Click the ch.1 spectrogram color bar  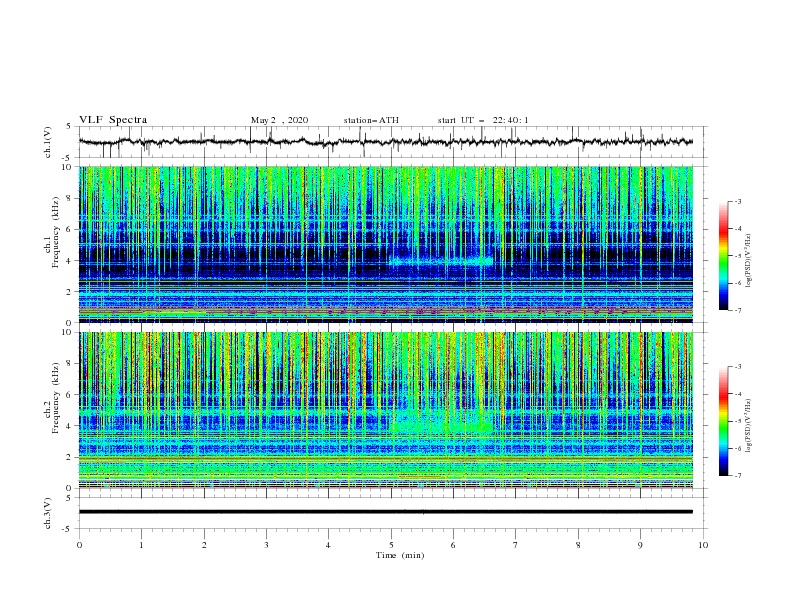click(724, 256)
